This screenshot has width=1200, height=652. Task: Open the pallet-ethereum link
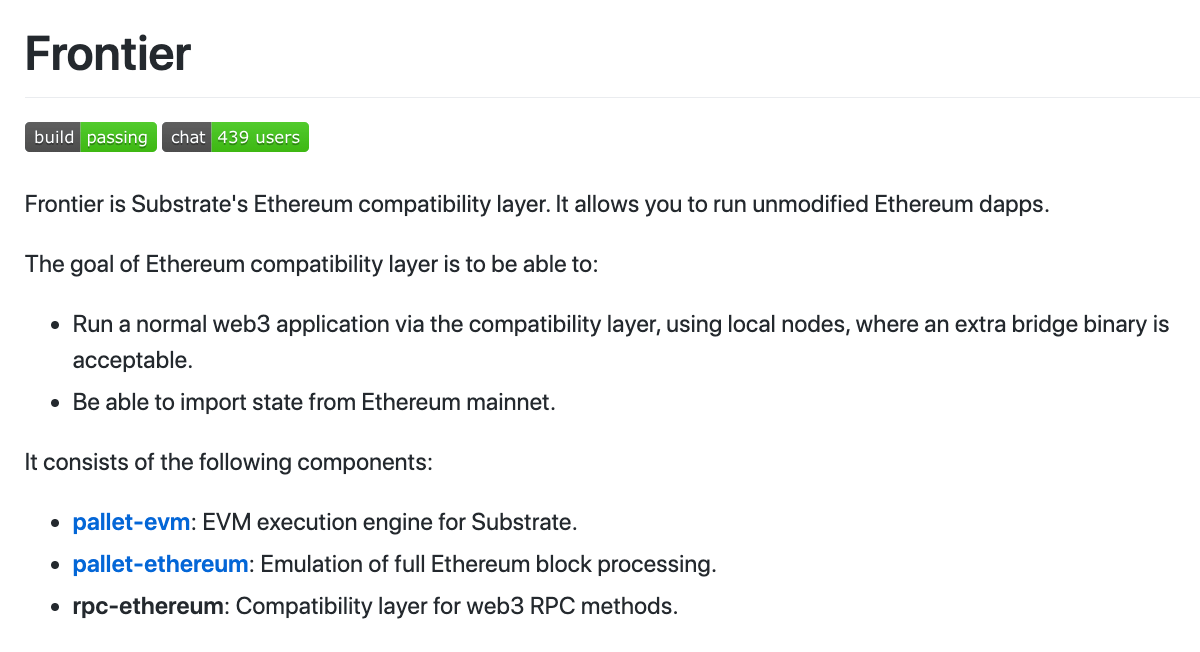tap(160, 564)
